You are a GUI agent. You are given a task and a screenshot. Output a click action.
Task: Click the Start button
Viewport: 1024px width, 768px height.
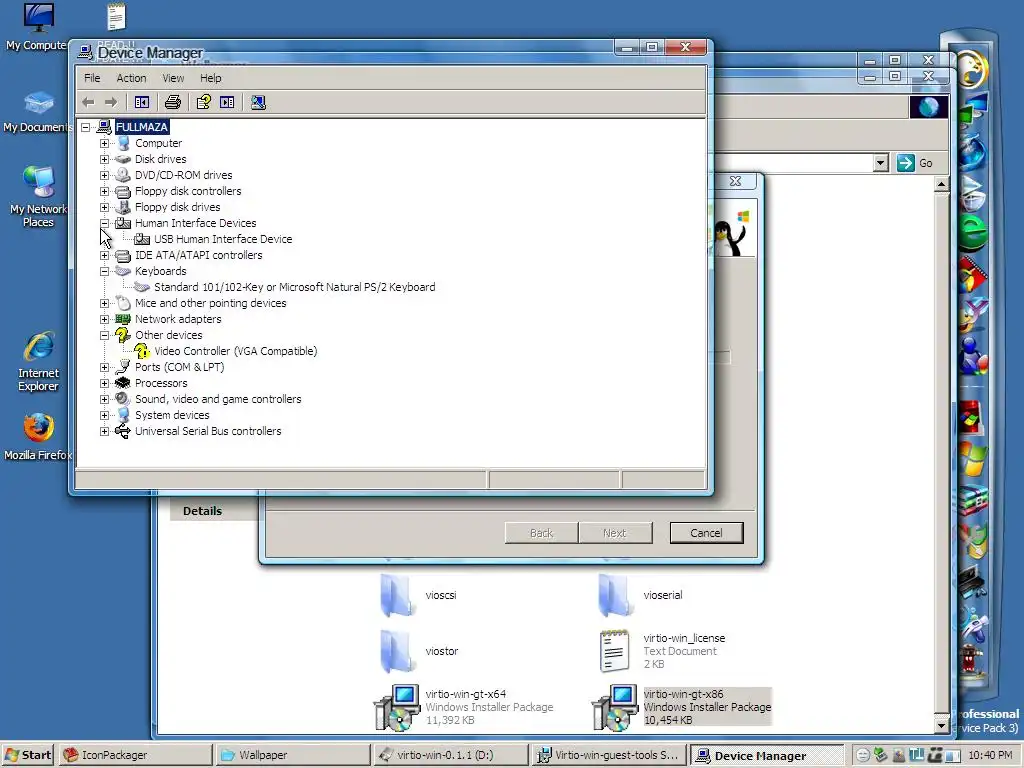tap(27, 755)
